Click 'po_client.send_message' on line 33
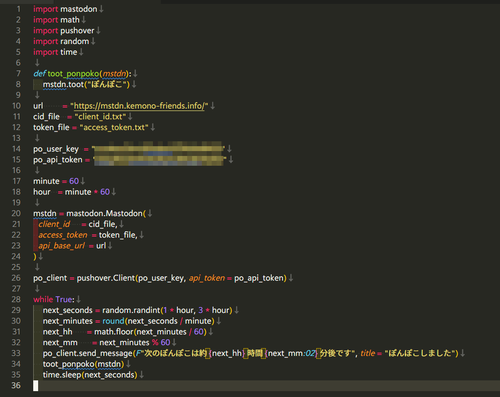The image size is (500, 397). point(88,353)
